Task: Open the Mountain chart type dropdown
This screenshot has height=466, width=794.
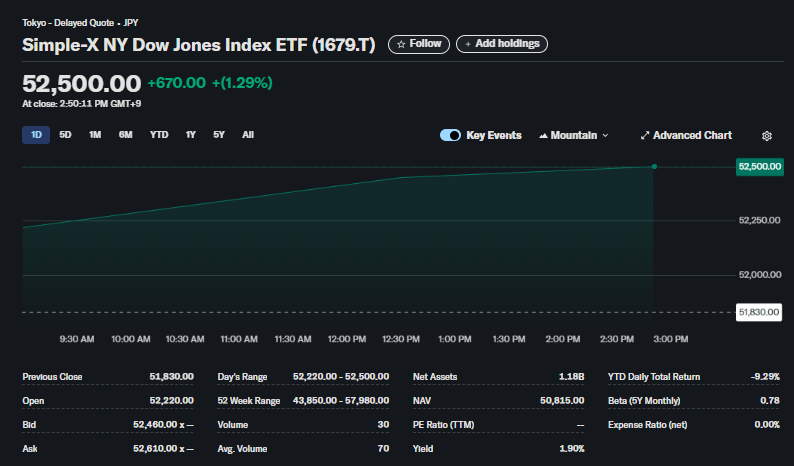Action: pyautogui.click(x=573, y=135)
